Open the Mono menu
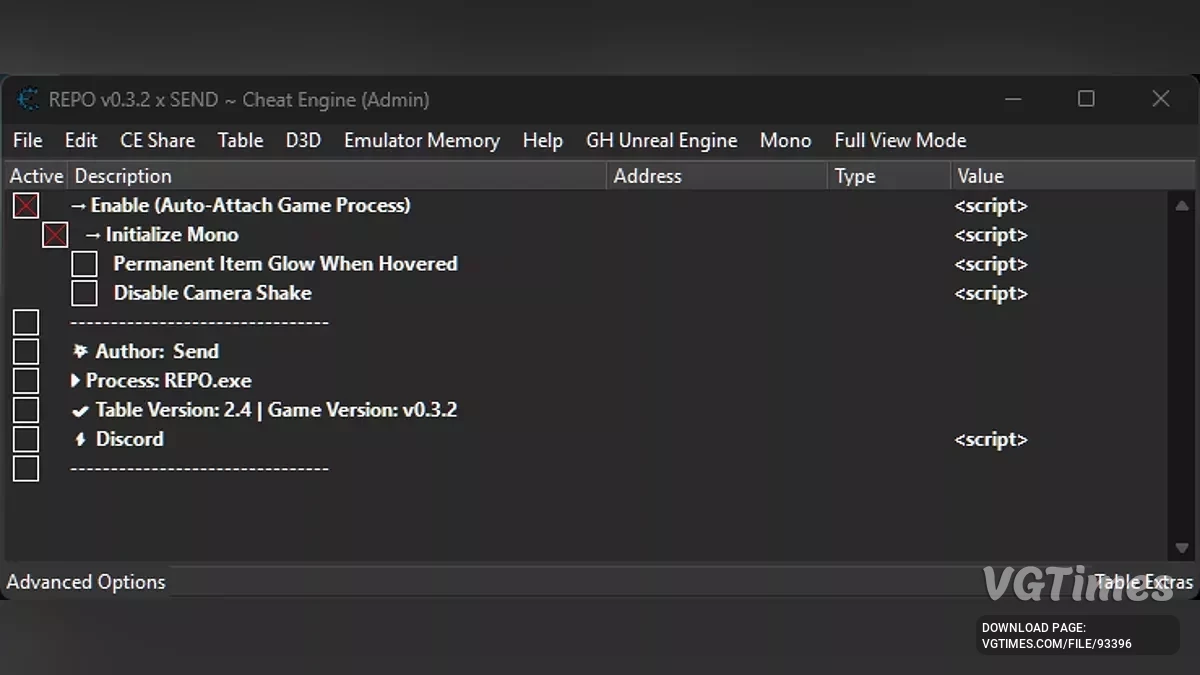Screen dimensions: 1200x675 tap(785, 140)
